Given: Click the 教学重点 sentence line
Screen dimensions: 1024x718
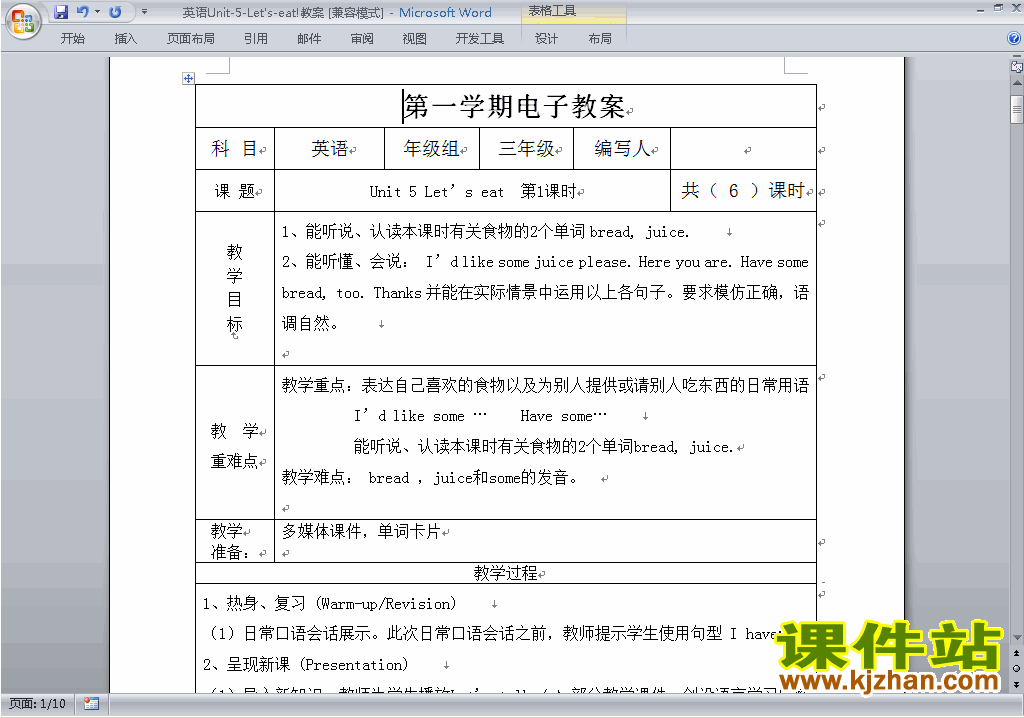Looking at the screenshot, I should (x=545, y=385).
